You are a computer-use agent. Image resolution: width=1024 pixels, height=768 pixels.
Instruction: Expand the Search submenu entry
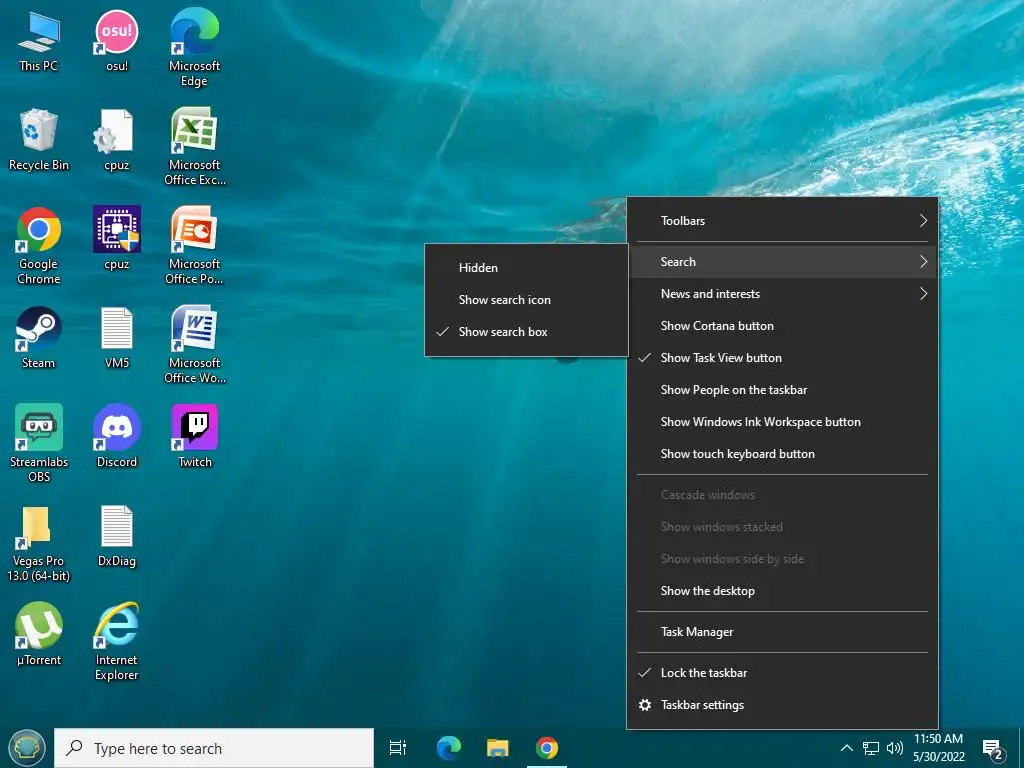pyautogui.click(x=782, y=262)
